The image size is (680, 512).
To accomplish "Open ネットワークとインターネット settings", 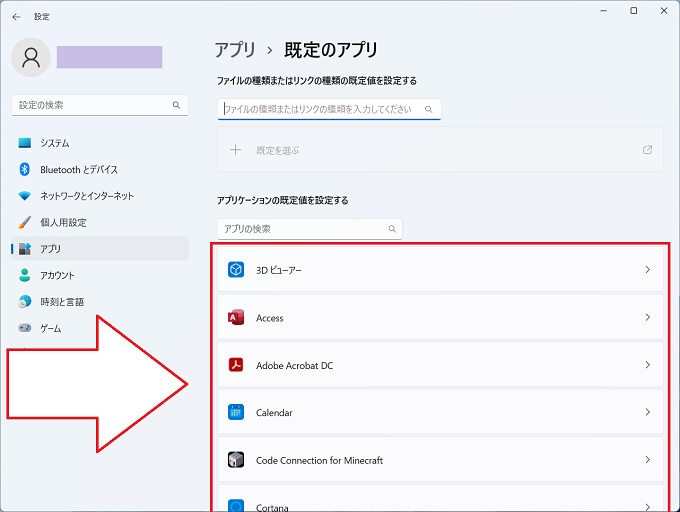I will tap(100, 196).
